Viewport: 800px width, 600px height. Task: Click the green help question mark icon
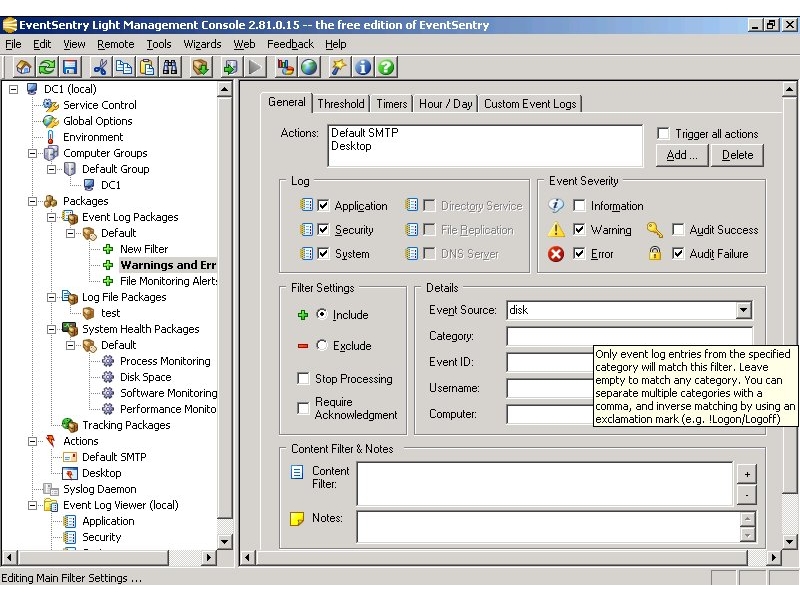click(x=386, y=67)
